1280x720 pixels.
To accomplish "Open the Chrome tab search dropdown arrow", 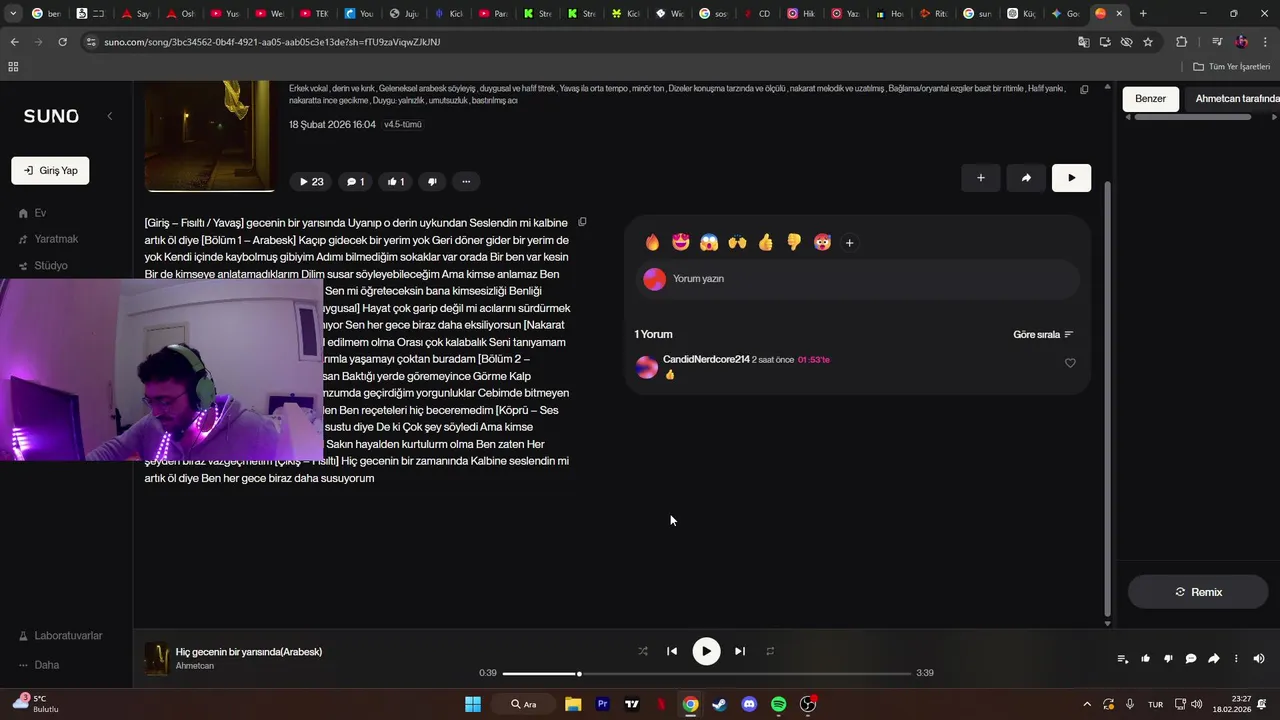I will tap(13, 13).
